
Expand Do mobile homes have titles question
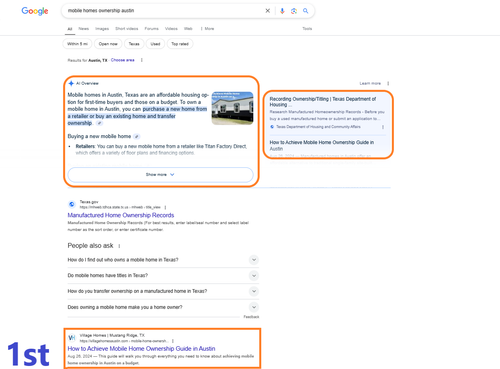pos(163,276)
